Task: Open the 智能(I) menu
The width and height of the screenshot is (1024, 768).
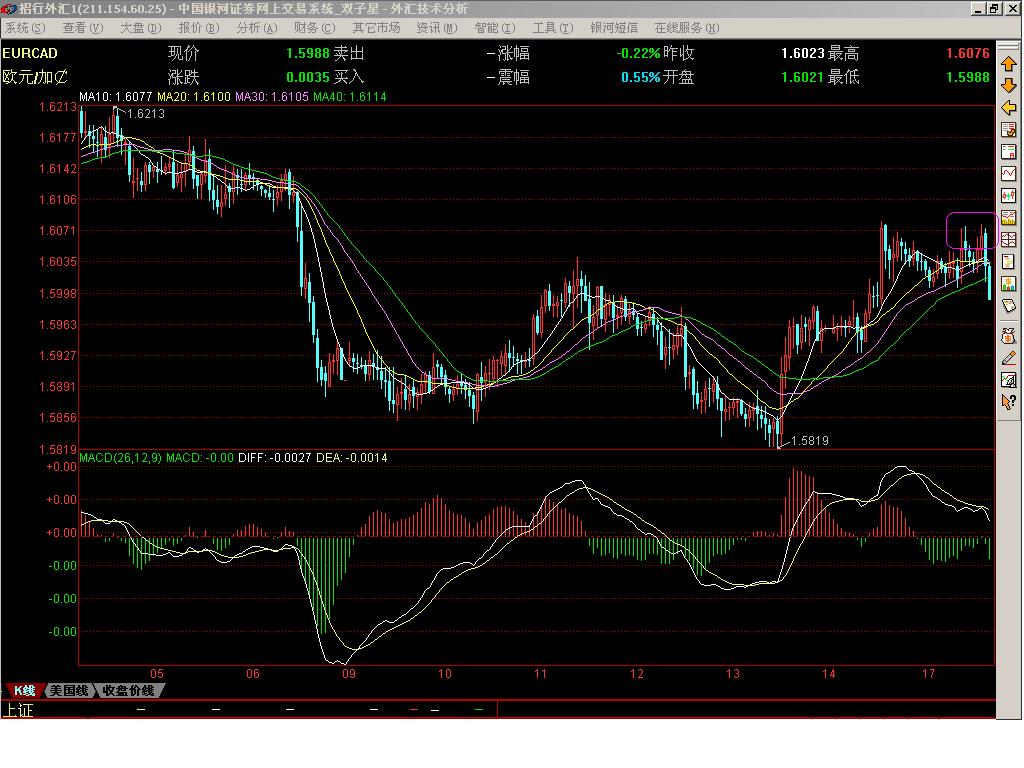Action: click(x=495, y=28)
